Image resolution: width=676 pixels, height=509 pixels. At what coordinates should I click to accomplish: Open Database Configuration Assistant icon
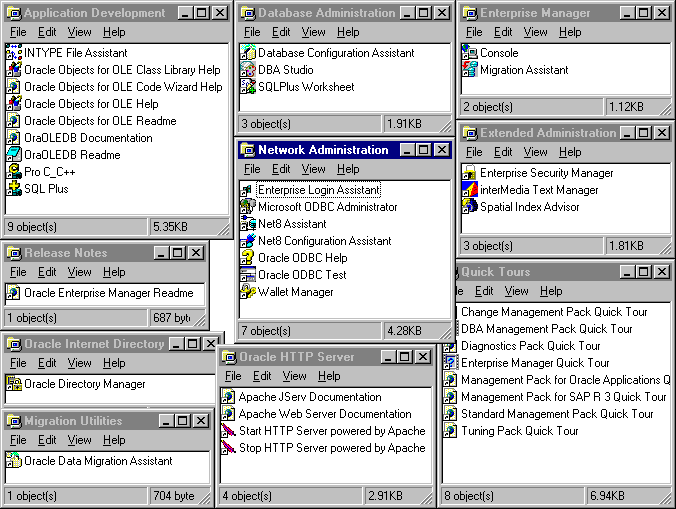[x=248, y=53]
